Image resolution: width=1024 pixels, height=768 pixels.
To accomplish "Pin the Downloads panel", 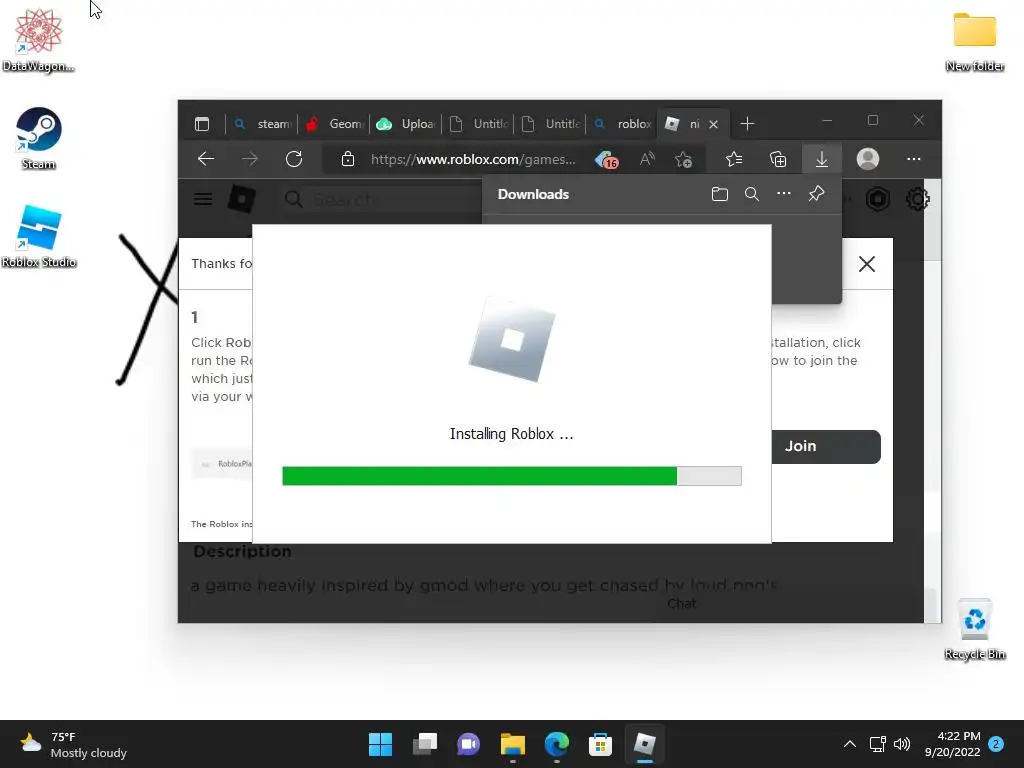I will click(x=816, y=193).
